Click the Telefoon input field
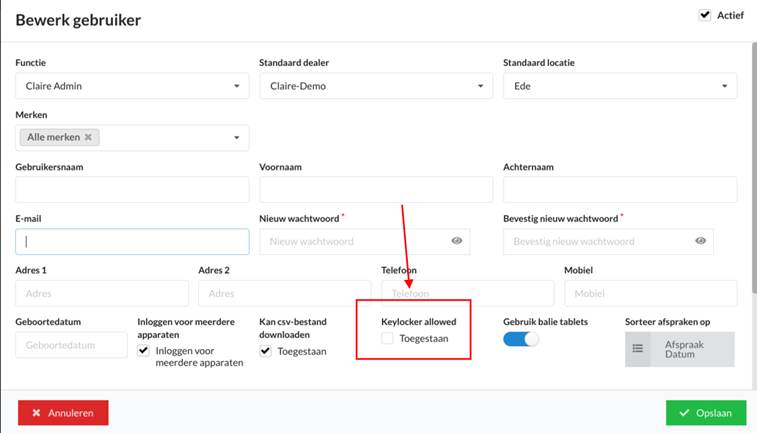Screen dimensions: 757x433 point(468,293)
